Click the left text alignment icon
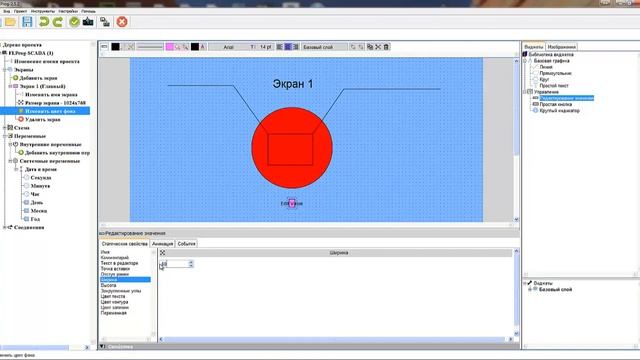 point(280,47)
